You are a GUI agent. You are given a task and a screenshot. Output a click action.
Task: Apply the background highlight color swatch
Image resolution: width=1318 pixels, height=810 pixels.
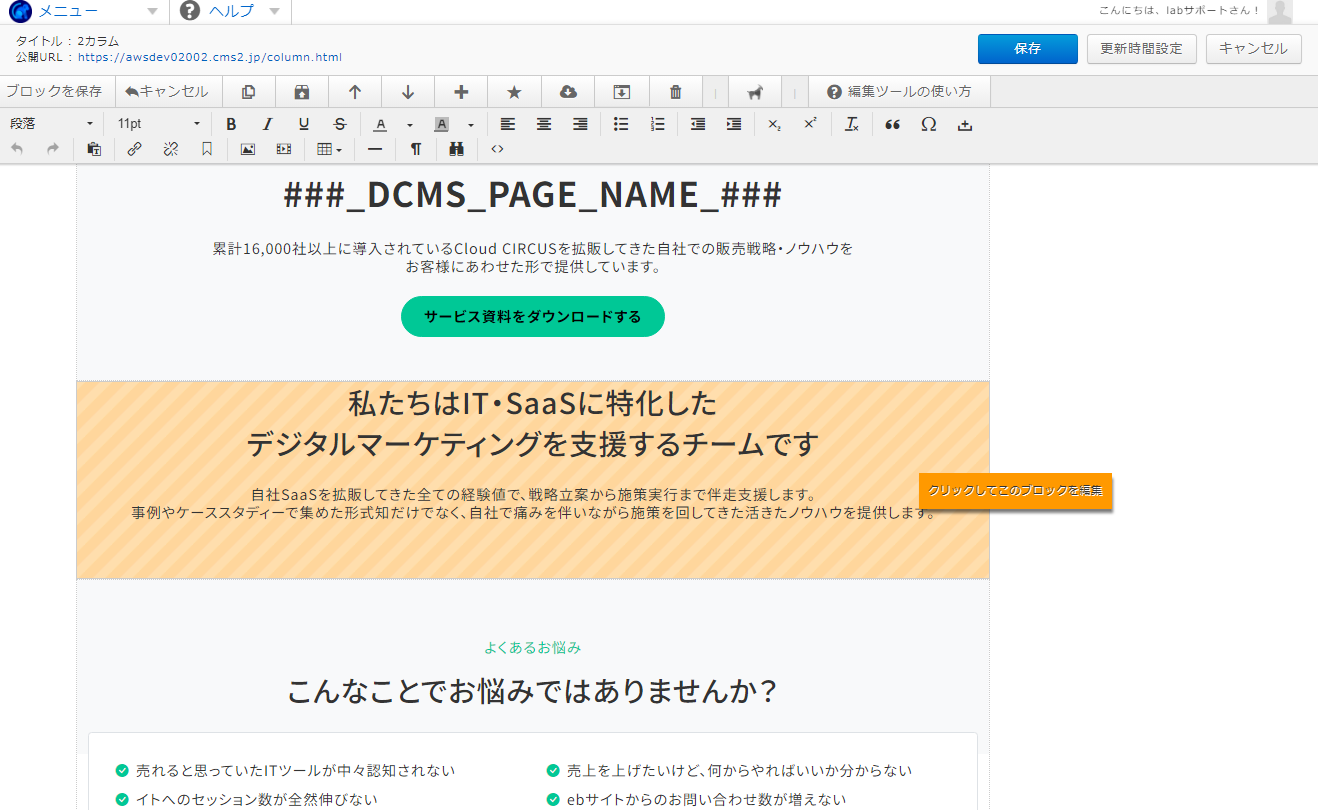coord(441,124)
